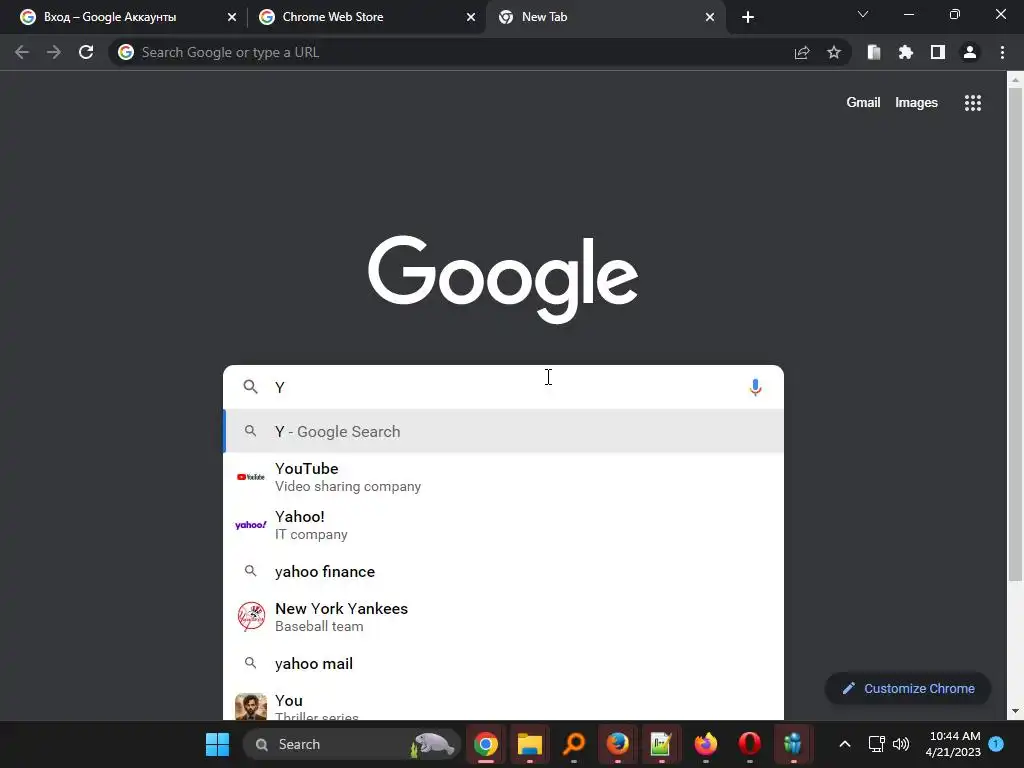Open the blue people app in taskbar
1024x768 pixels.
coord(793,744)
